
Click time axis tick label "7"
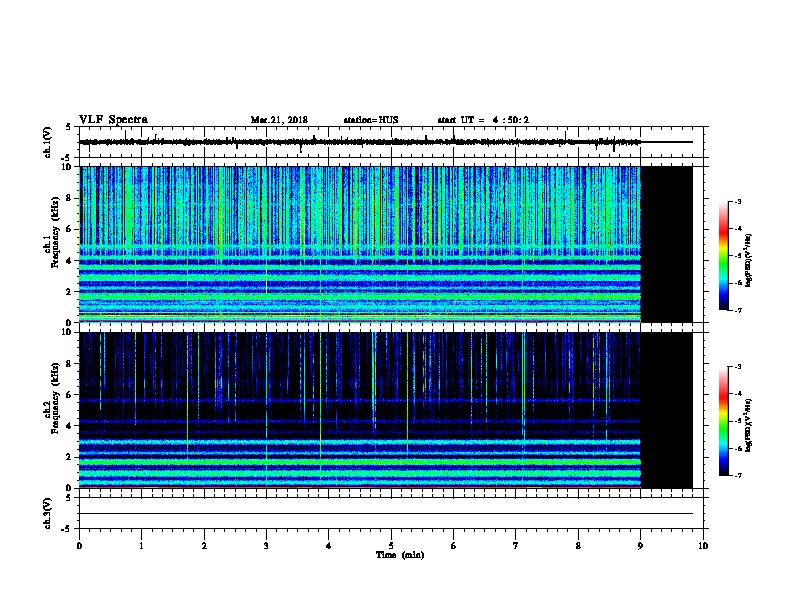[516, 546]
